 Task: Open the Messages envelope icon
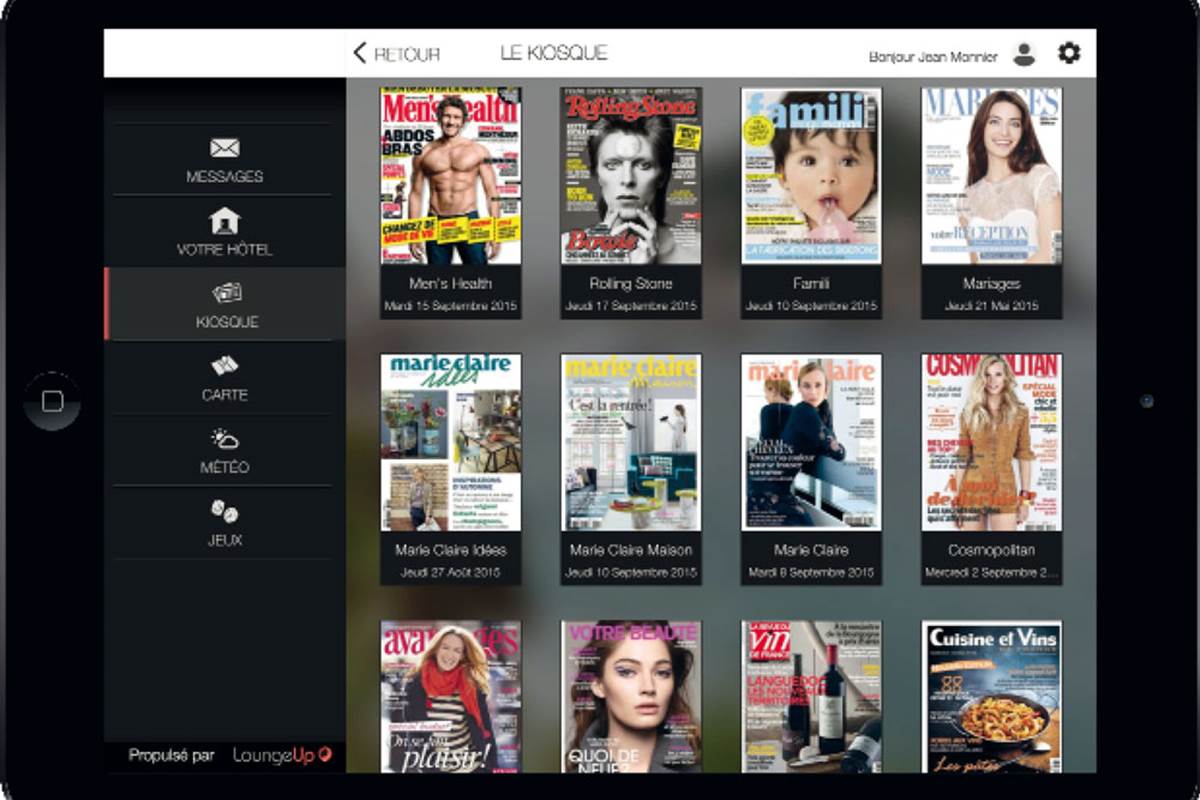[224, 148]
